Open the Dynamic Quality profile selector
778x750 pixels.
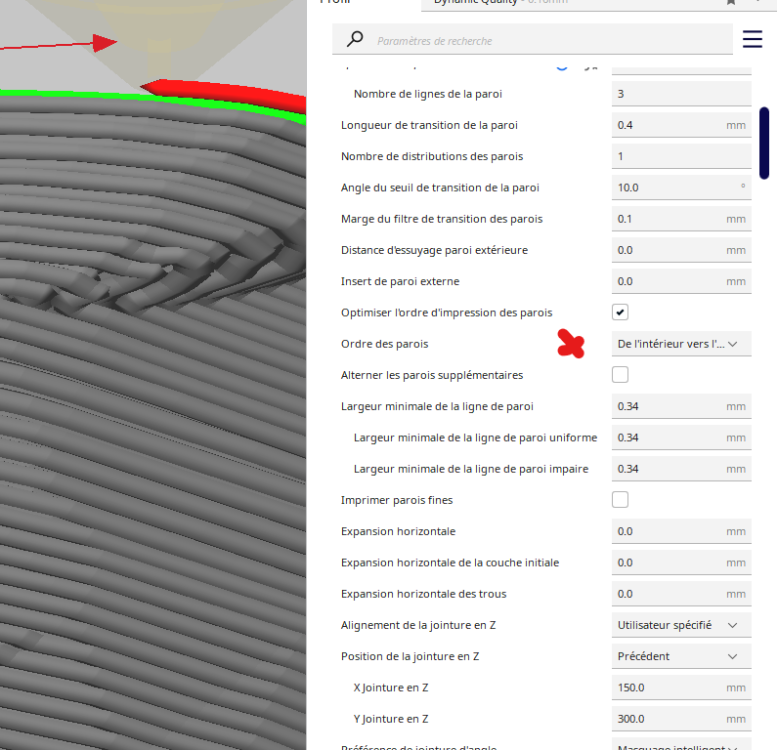595,4
